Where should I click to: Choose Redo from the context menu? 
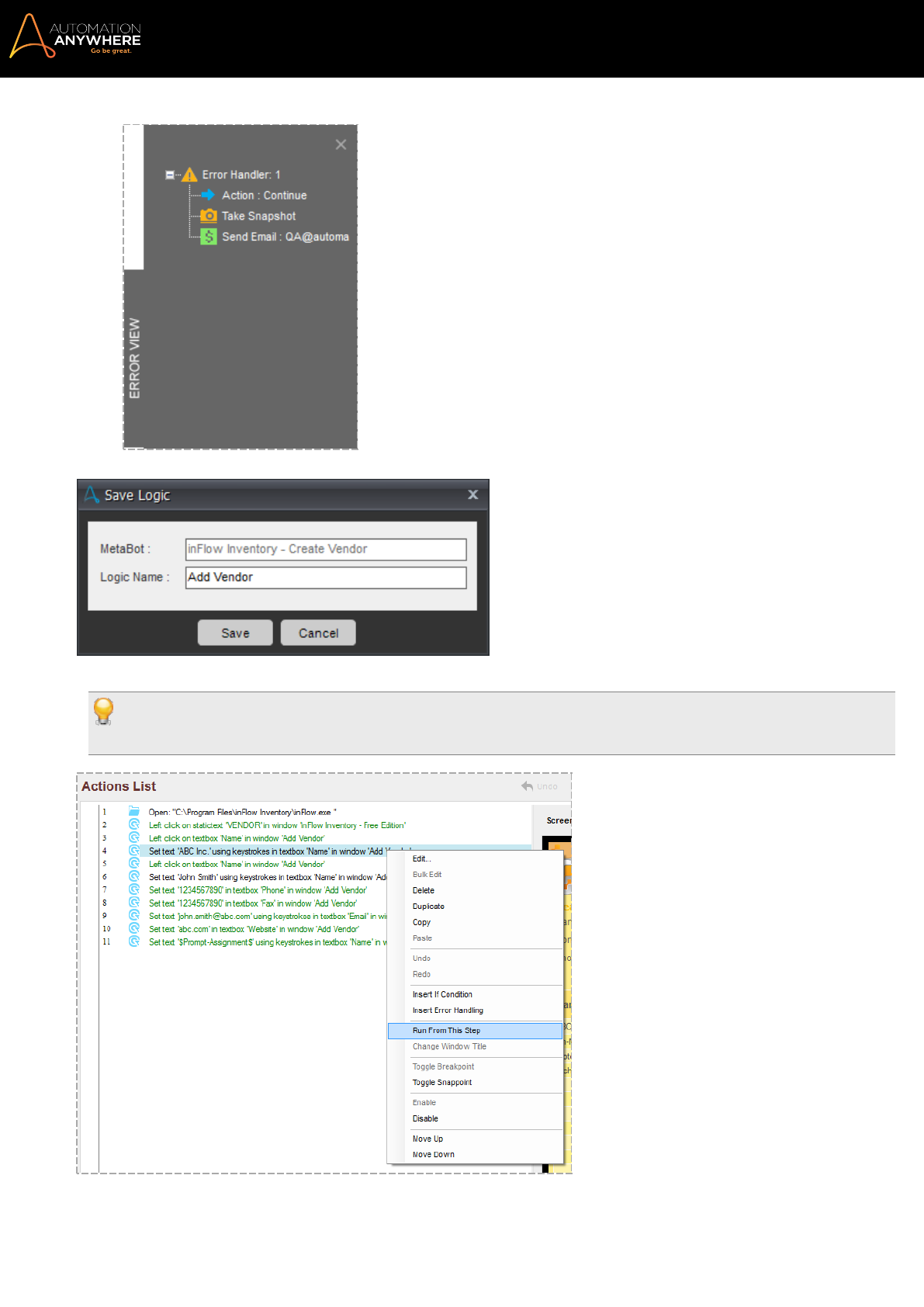click(x=475, y=974)
